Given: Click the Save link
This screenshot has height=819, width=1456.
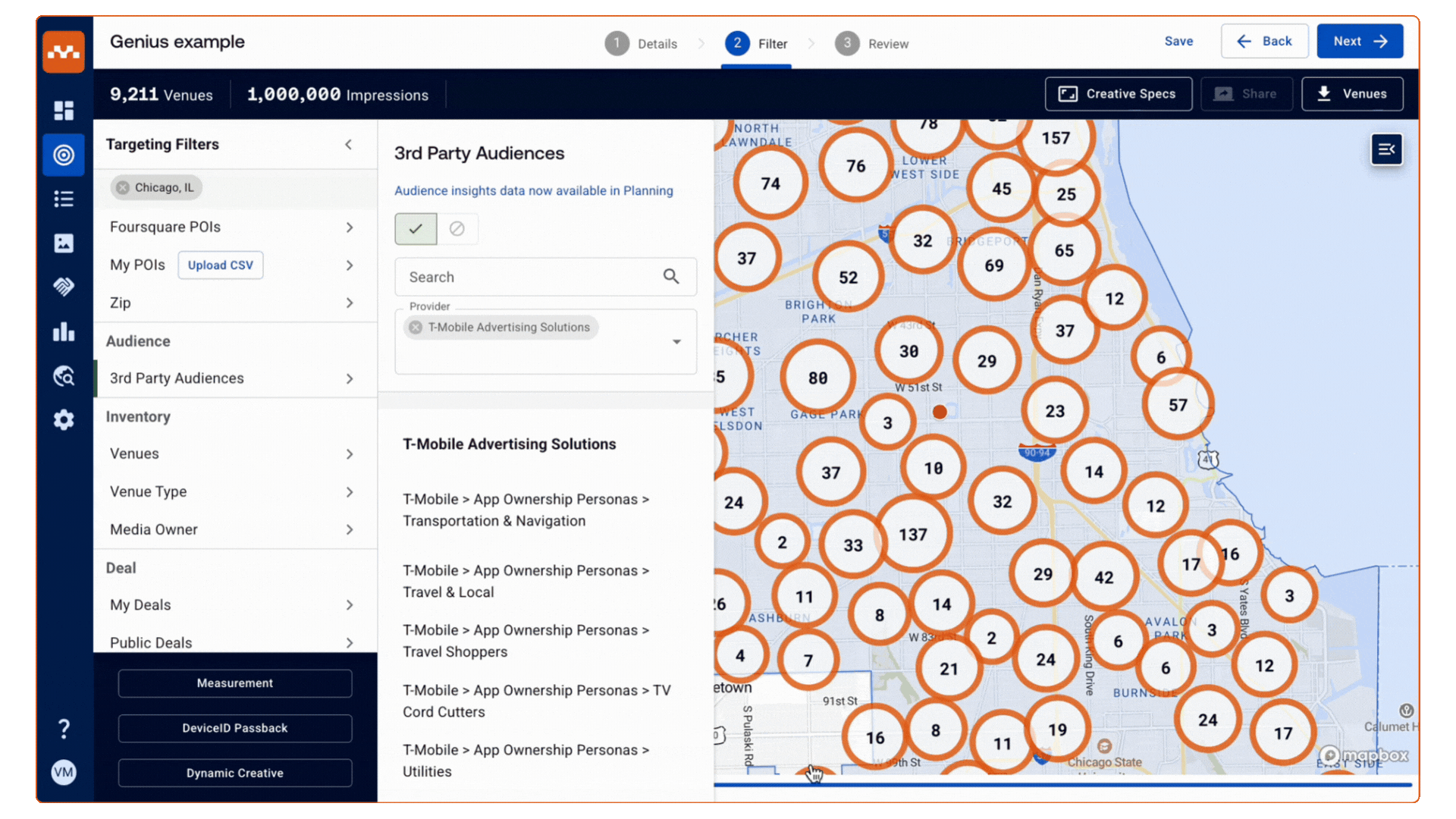Looking at the screenshot, I should [1178, 42].
